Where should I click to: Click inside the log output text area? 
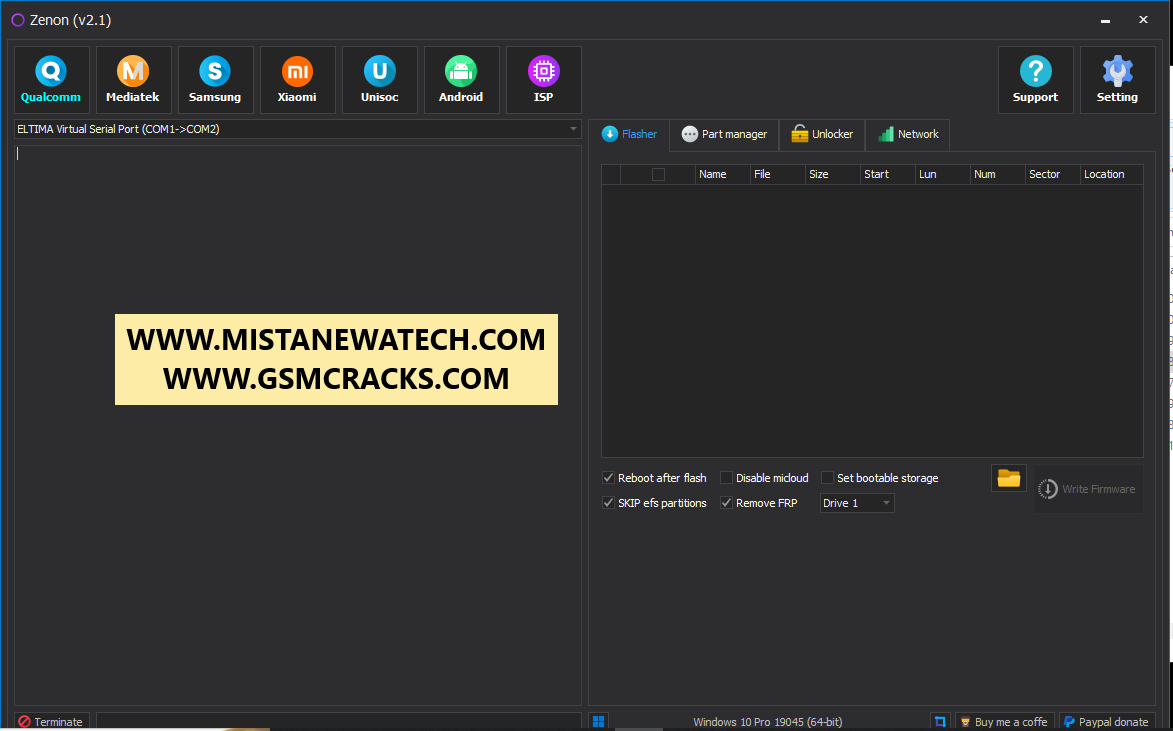tap(298, 425)
